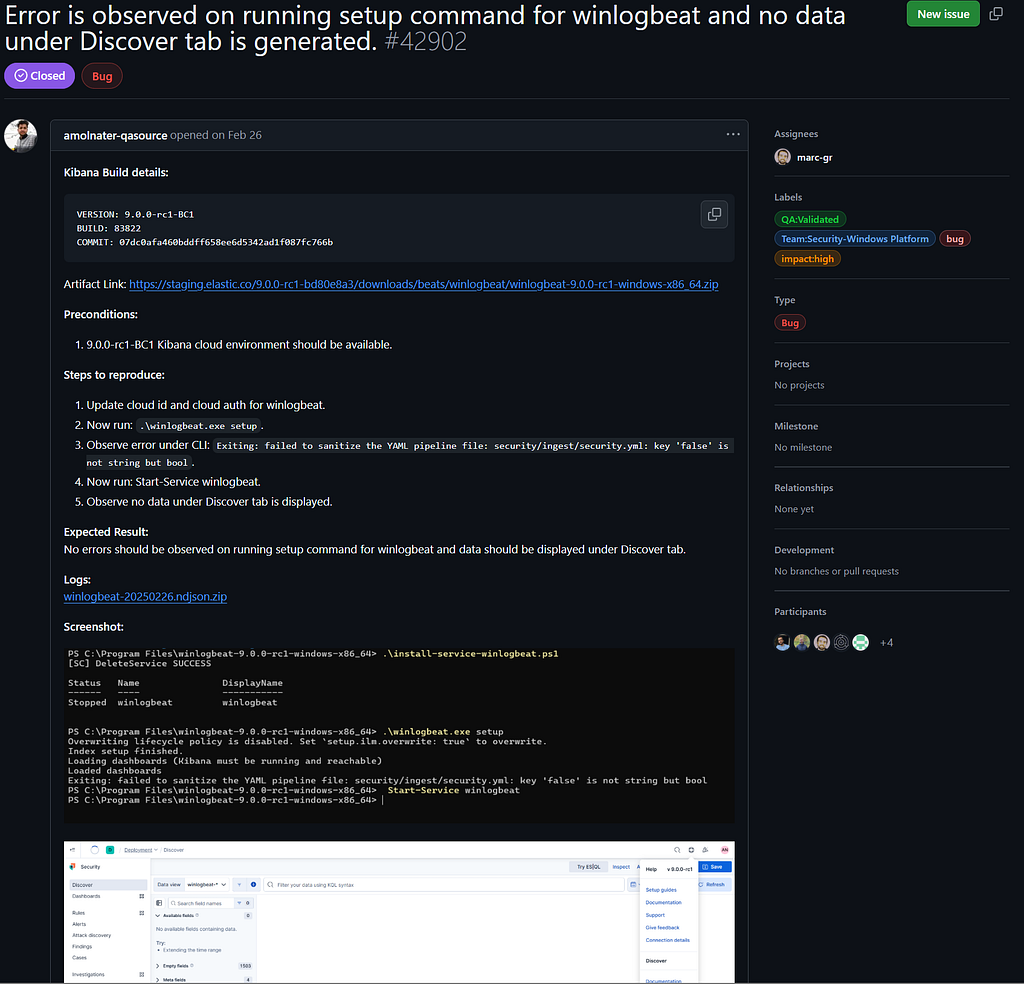
Task: Click 'Now run: Start-Service winlogbeat.' step
Action: pyautogui.click(x=174, y=482)
